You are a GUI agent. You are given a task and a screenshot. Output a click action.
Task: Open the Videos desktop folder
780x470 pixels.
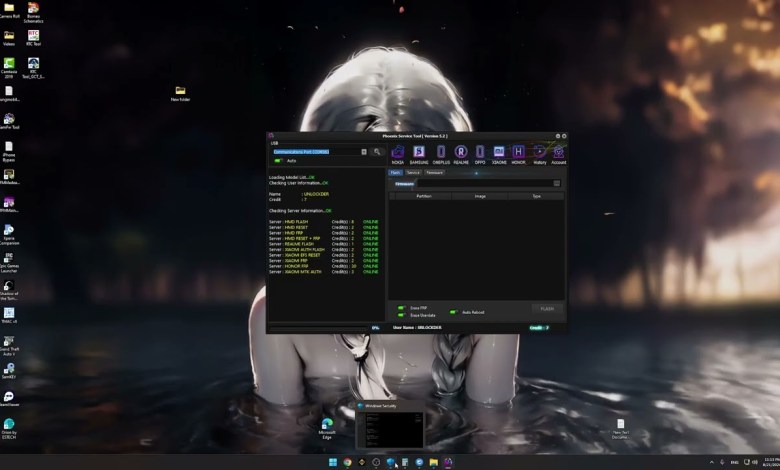click(x=9, y=38)
